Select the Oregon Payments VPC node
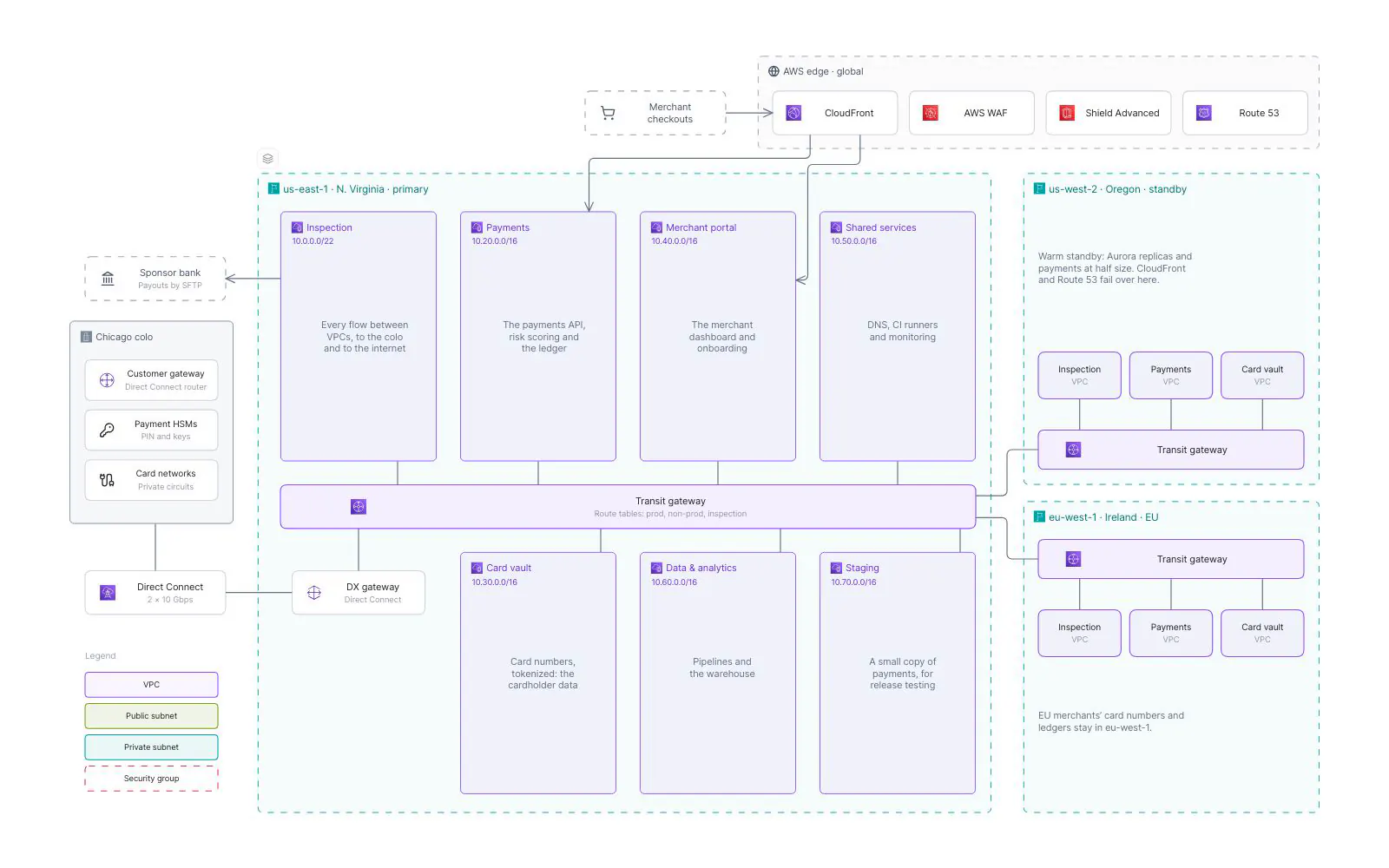Image resolution: width=1389 pixels, height=868 pixels. click(1171, 375)
